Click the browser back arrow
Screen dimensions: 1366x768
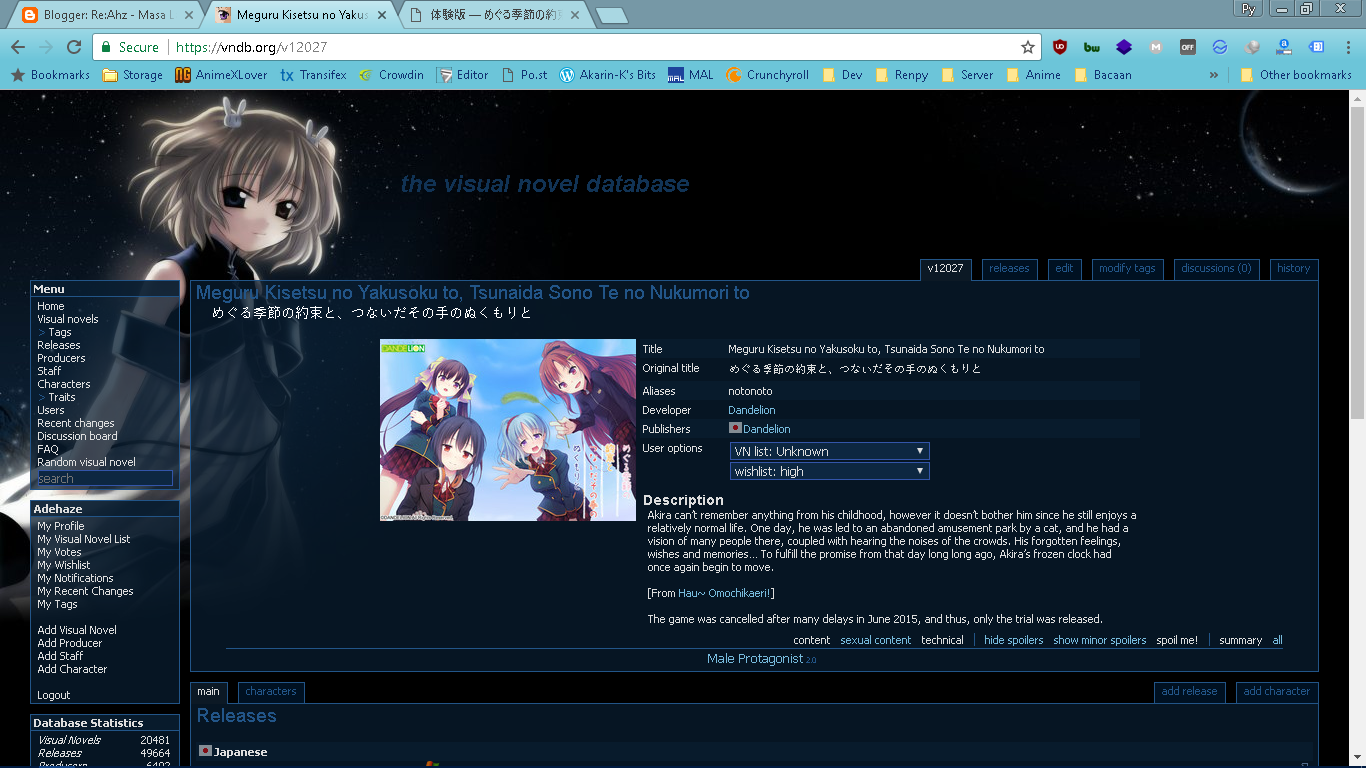18,47
